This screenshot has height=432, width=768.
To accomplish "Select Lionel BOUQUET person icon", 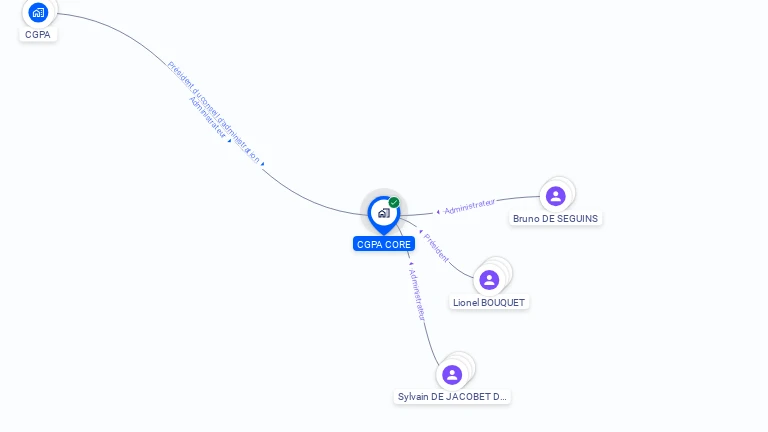I will 489,280.
